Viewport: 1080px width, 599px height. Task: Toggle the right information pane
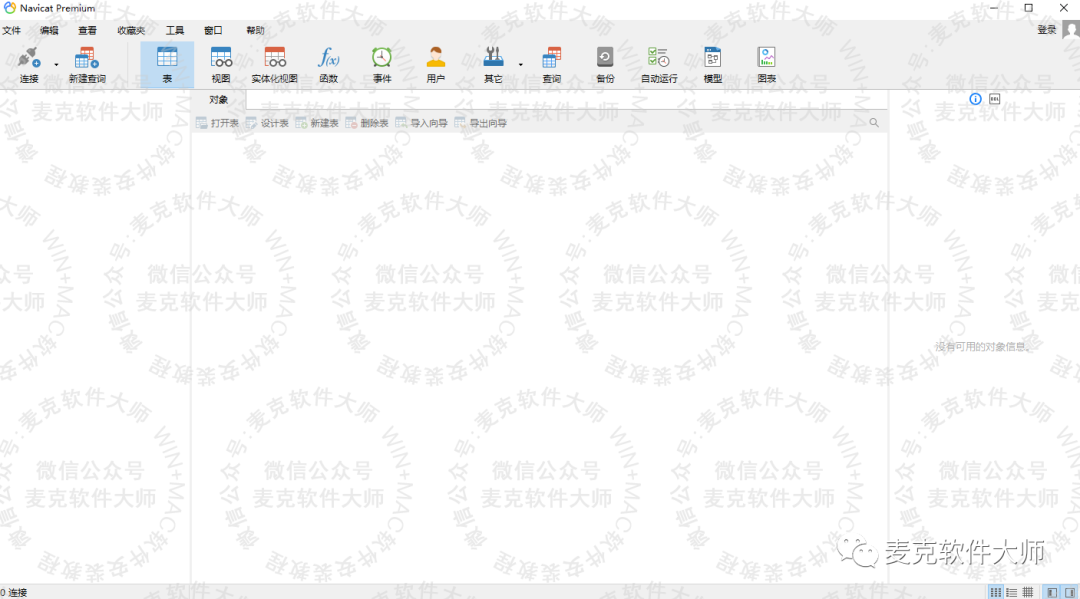[1070, 592]
